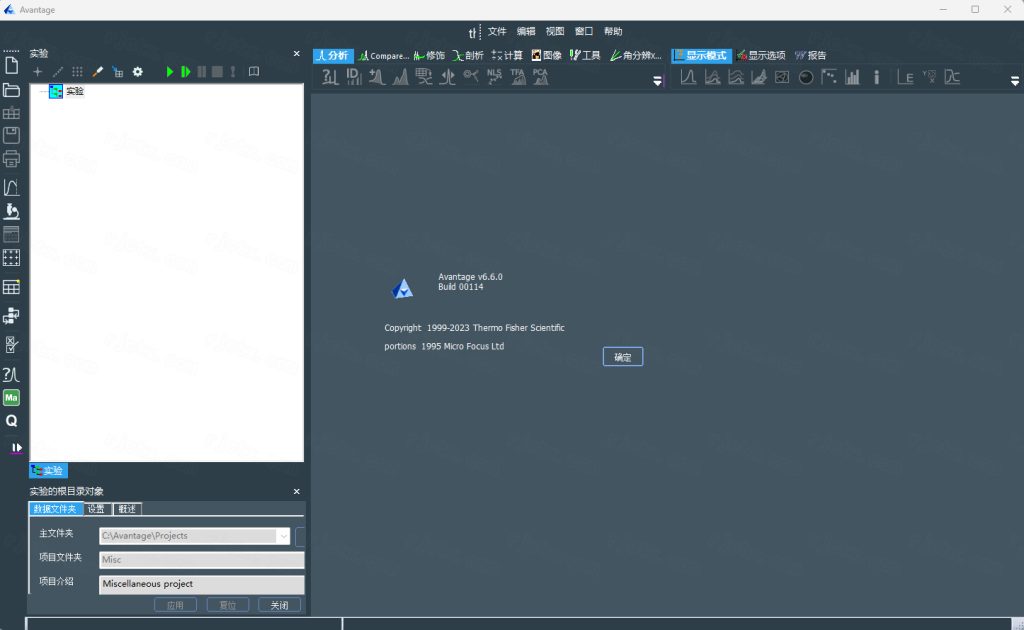Screen dimensions: 1024x630
Task: Click the dotted grid sidebar icon
Action: 11,258
